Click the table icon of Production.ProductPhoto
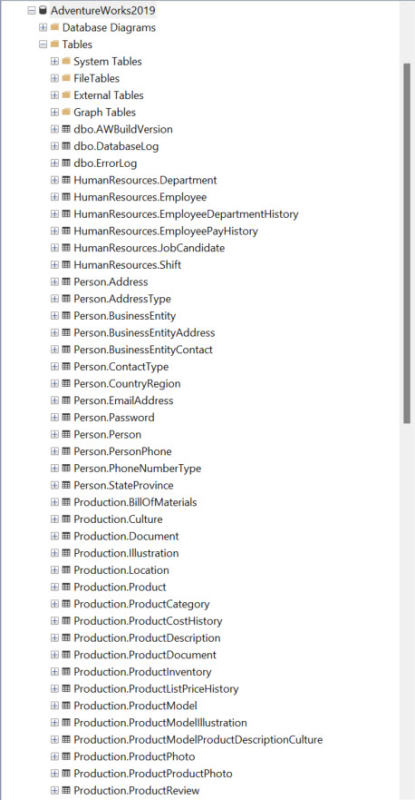The width and height of the screenshot is (415, 800). click(x=66, y=756)
